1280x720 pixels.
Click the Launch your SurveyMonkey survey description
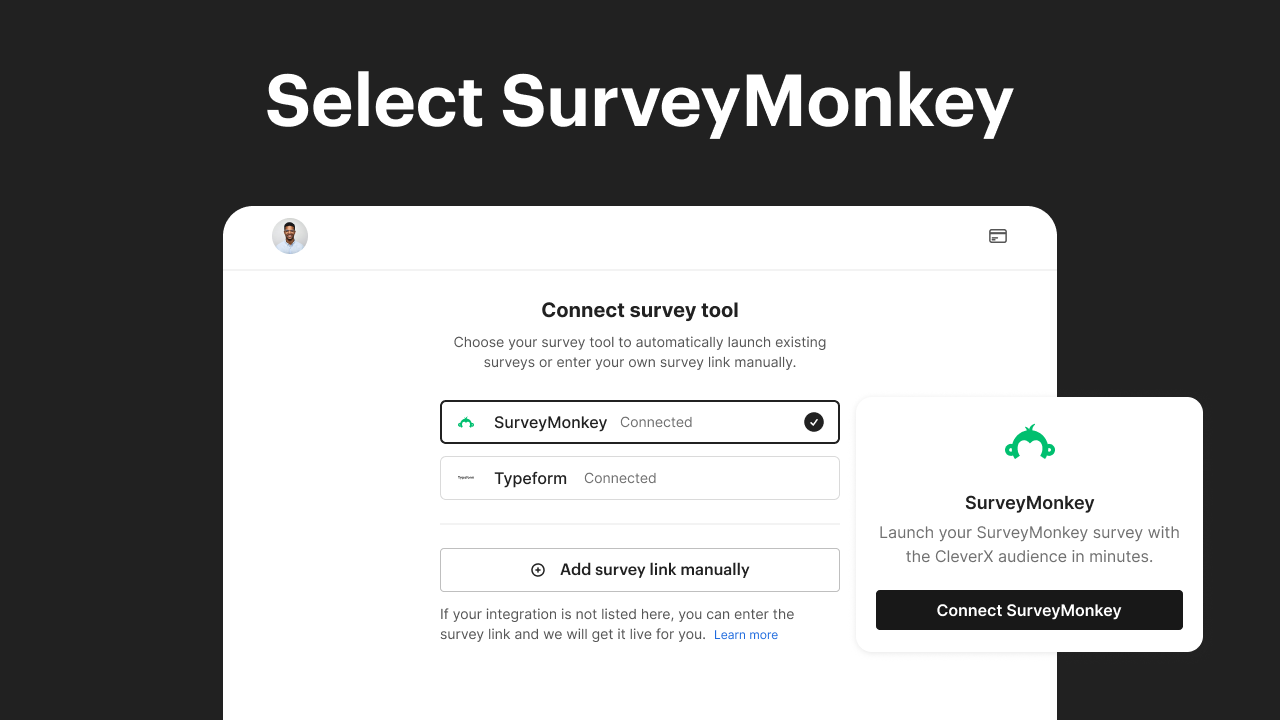(x=1029, y=544)
